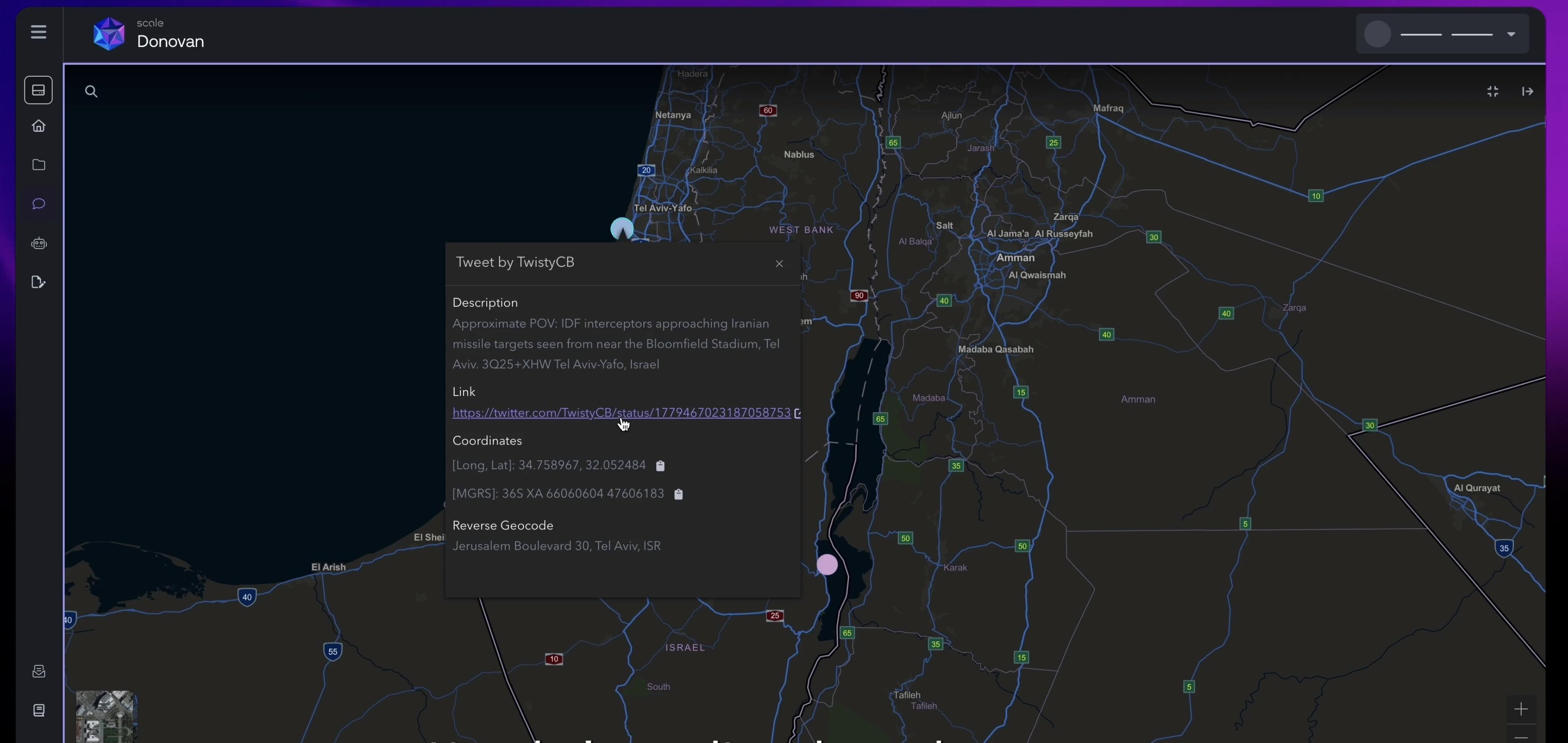Copy the MGRS coordinates clipboard icon

[x=679, y=495]
